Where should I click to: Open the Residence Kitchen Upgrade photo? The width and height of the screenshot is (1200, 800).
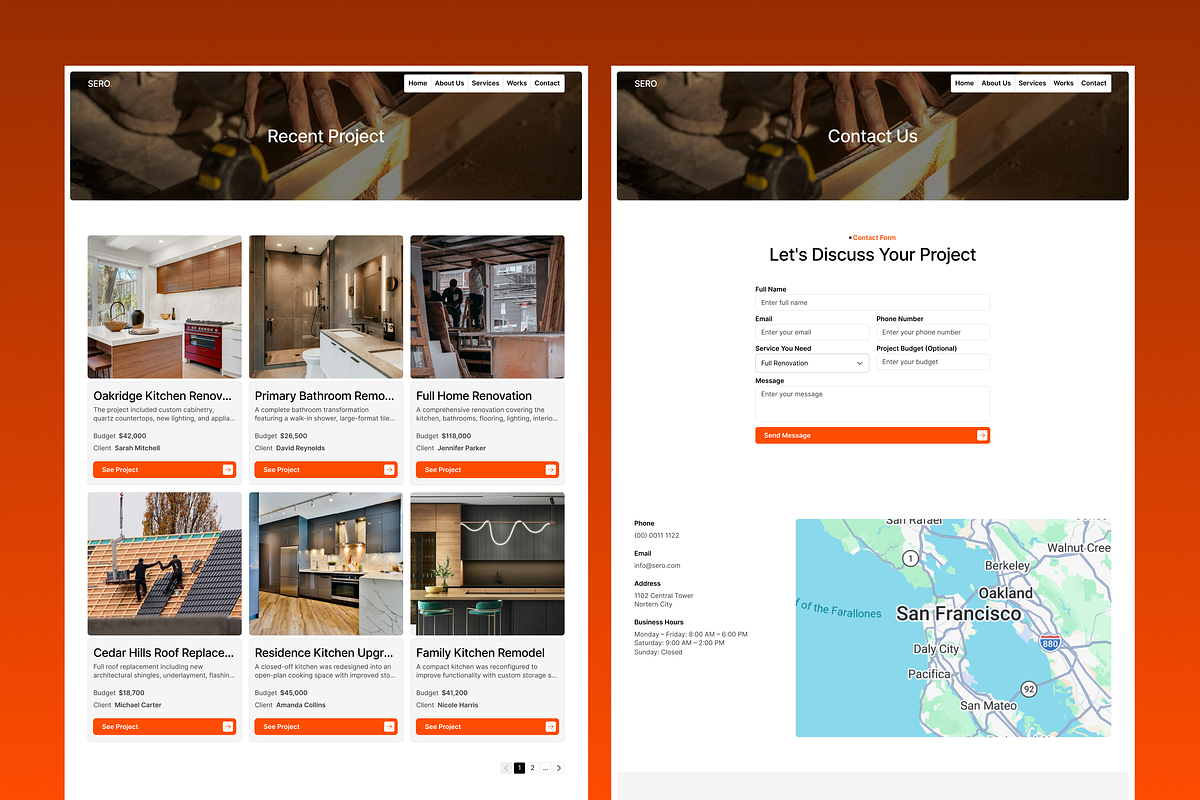326,564
